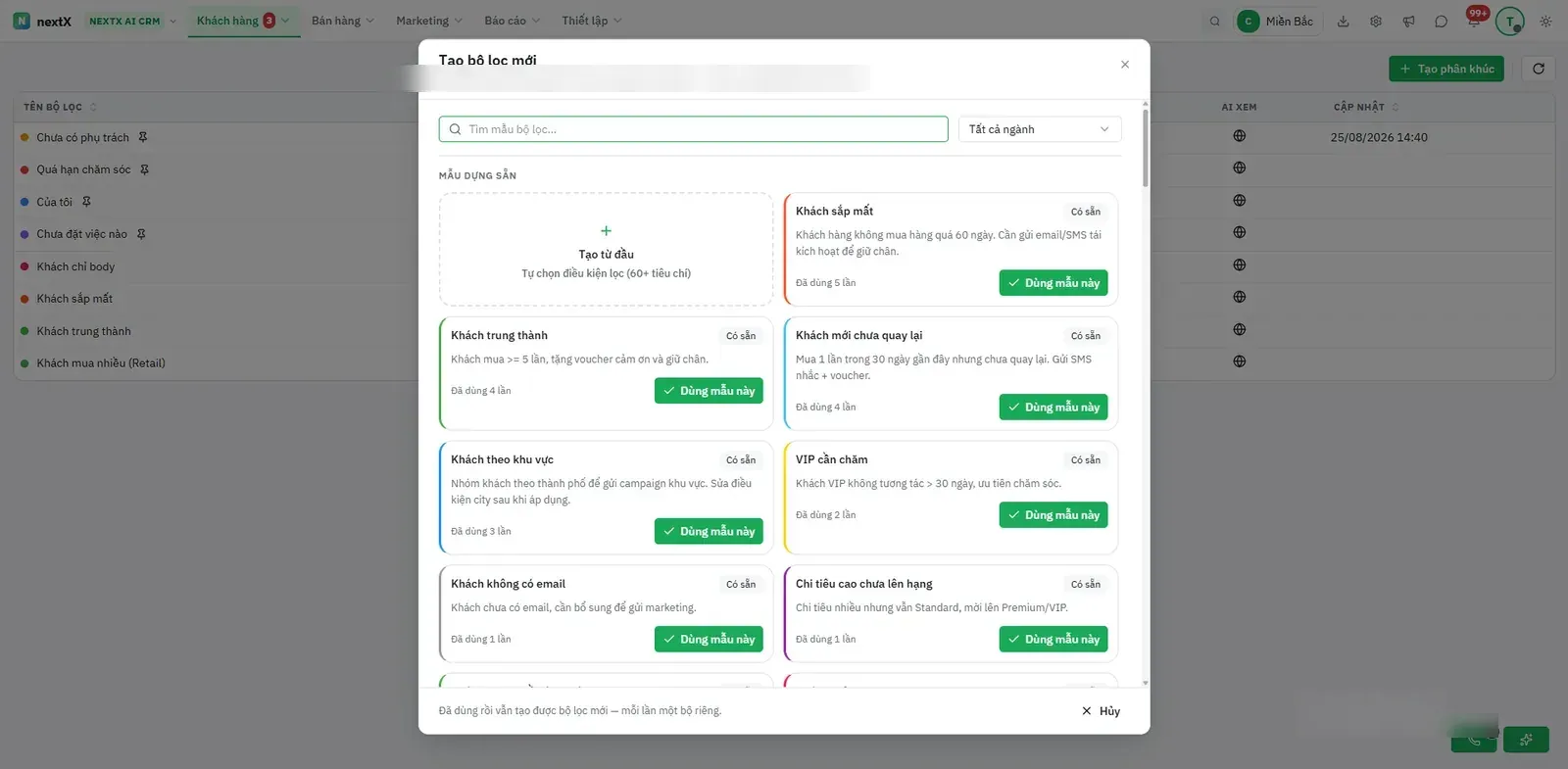Click globe icon in Chưa có phụ trách row

[x=1240, y=136]
